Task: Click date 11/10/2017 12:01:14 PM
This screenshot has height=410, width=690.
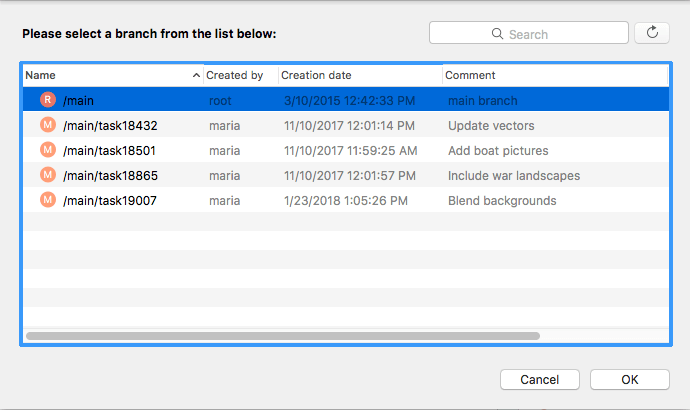Action: coord(349,126)
